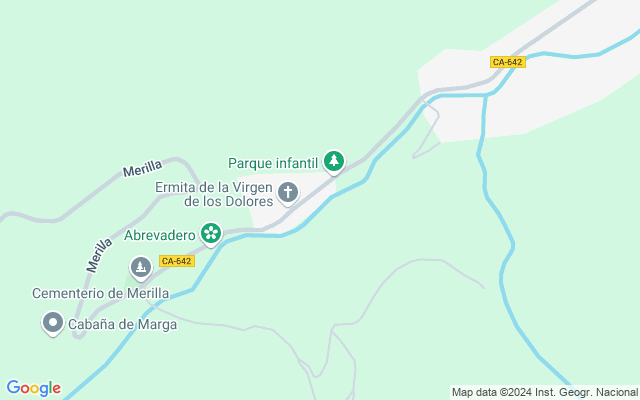Click the upper CA-642 road shield
This screenshot has height=400, width=640.
507,62
